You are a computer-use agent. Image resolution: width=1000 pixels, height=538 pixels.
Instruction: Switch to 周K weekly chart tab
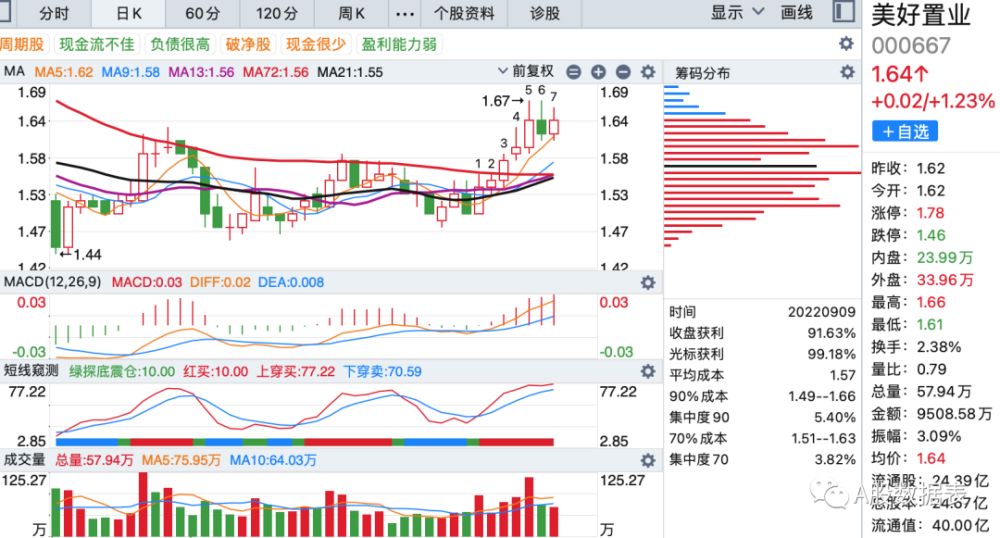point(351,13)
